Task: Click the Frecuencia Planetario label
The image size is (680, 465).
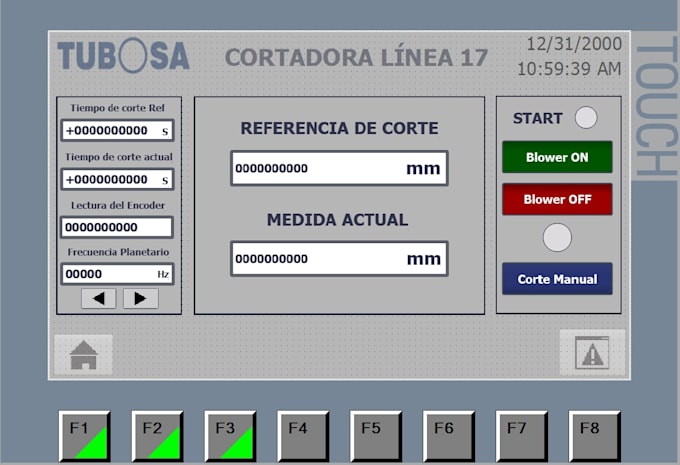Action: click(x=118, y=252)
